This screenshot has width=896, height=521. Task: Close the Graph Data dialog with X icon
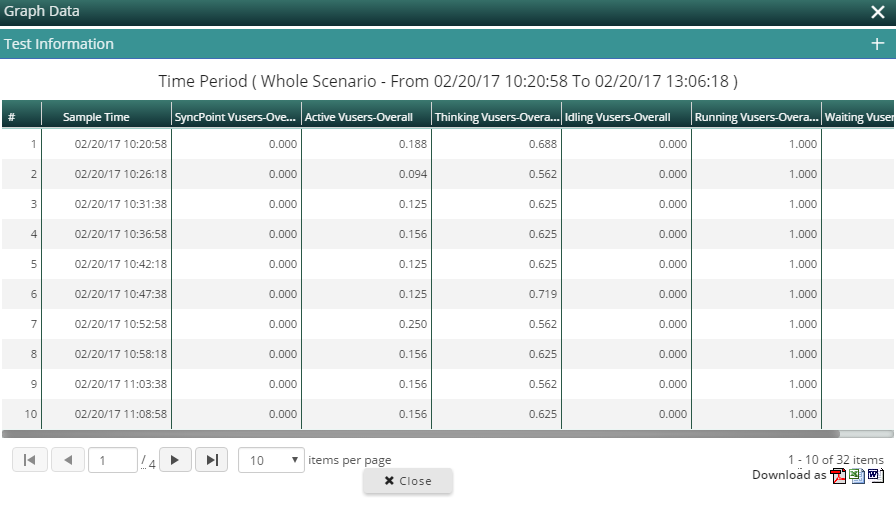click(877, 12)
